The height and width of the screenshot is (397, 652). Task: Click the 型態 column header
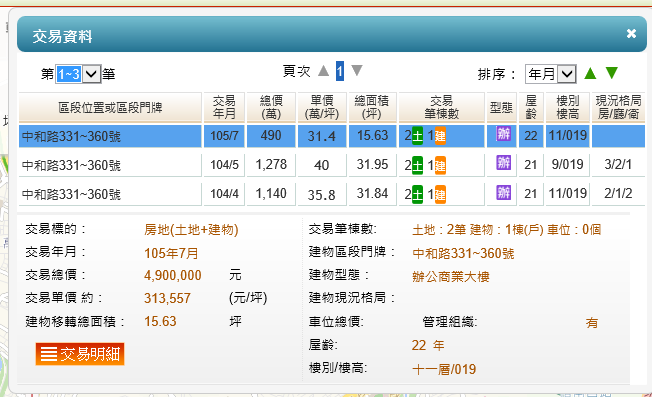pyautogui.click(x=501, y=108)
